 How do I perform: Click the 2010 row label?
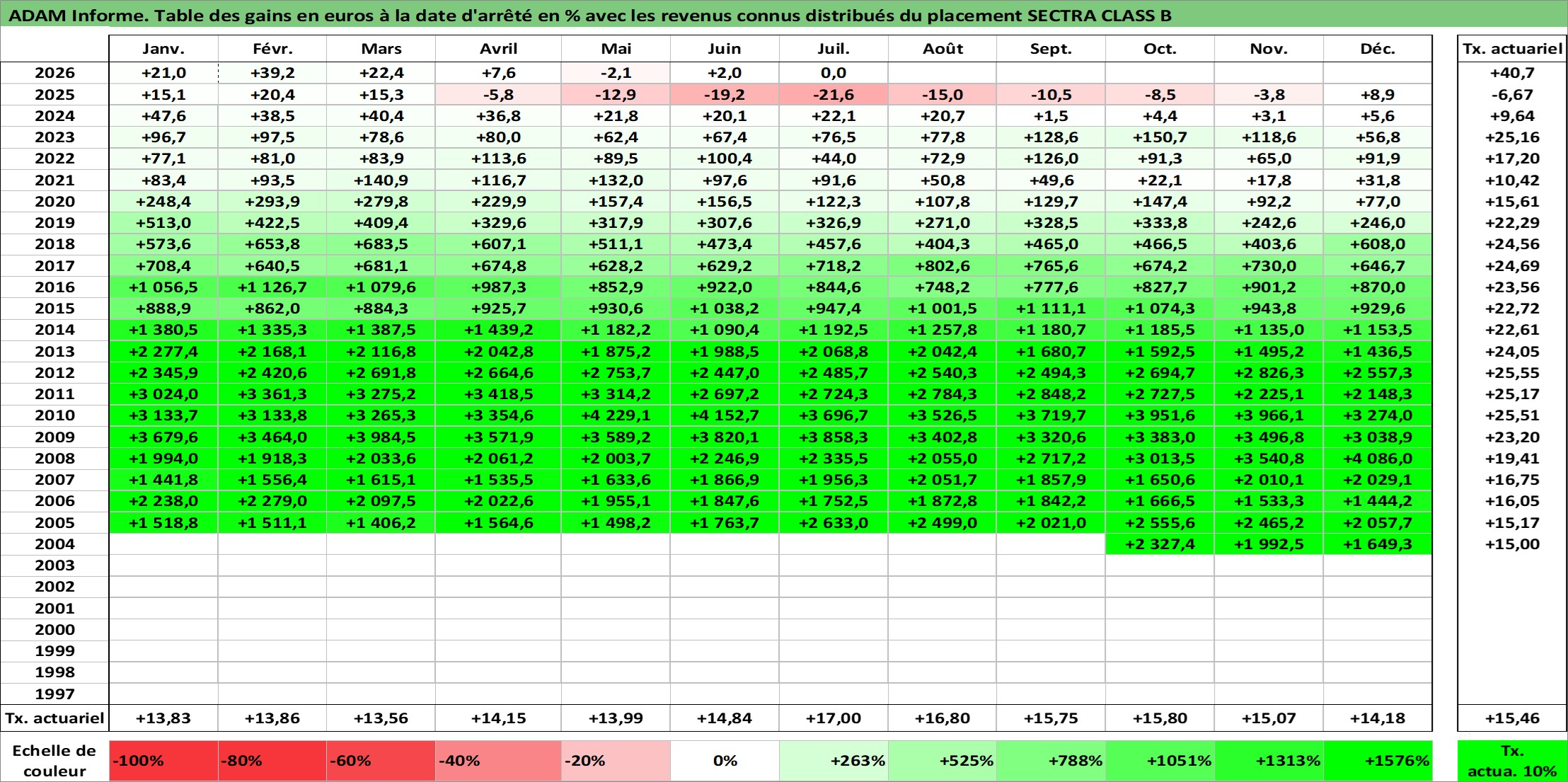click(54, 415)
